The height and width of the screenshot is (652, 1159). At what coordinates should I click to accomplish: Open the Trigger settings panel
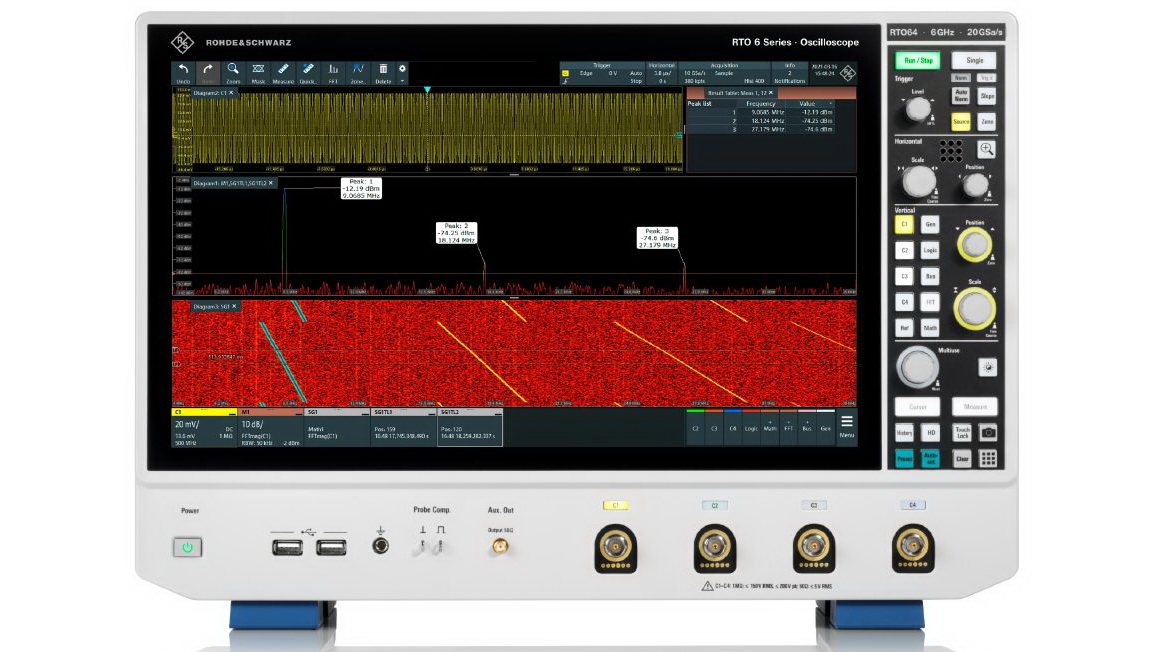pos(602,73)
